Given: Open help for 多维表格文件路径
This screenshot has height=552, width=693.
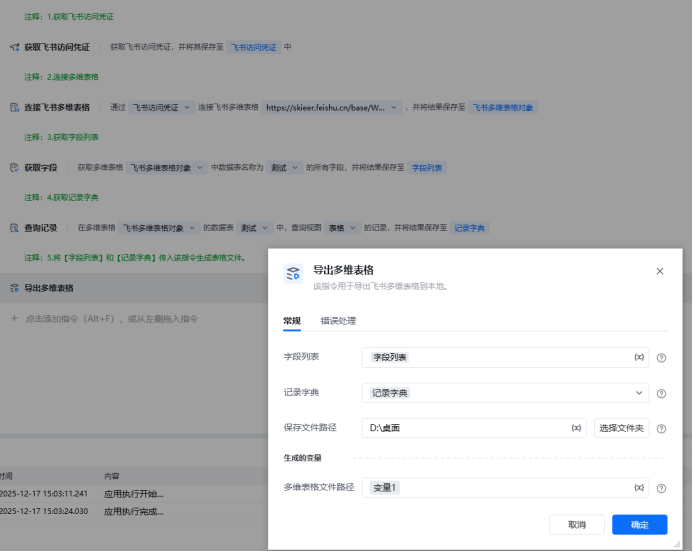Looking at the screenshot, I should pyautogui.click(x=661, y=488).
